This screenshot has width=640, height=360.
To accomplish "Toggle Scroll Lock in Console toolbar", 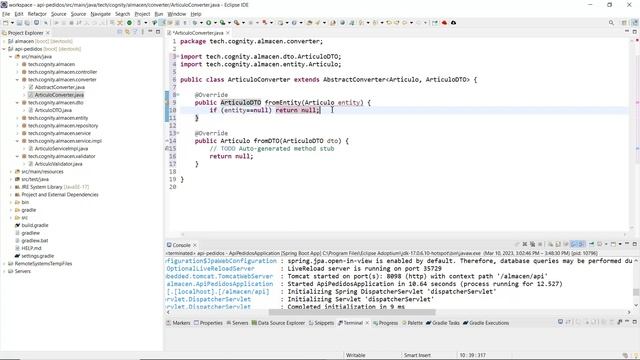I will point(558,244).
